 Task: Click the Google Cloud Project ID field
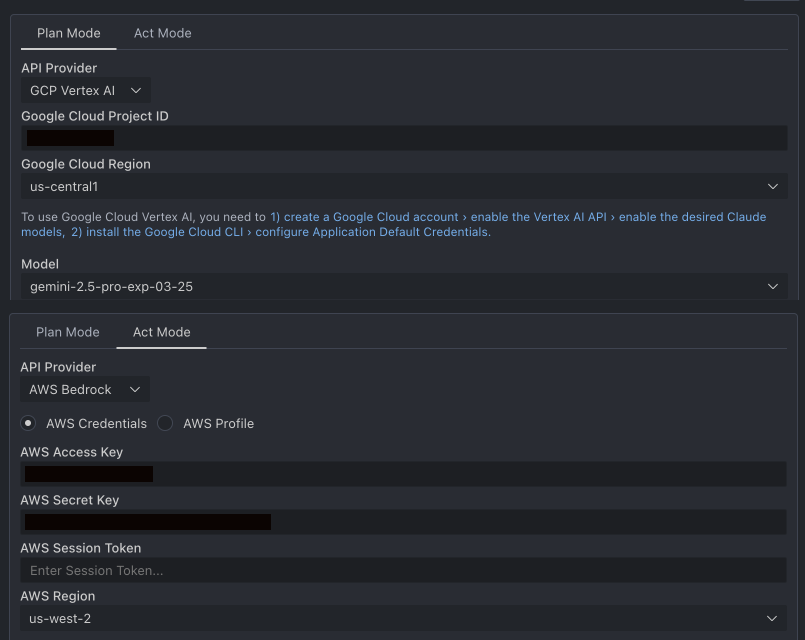pos(404,138)
